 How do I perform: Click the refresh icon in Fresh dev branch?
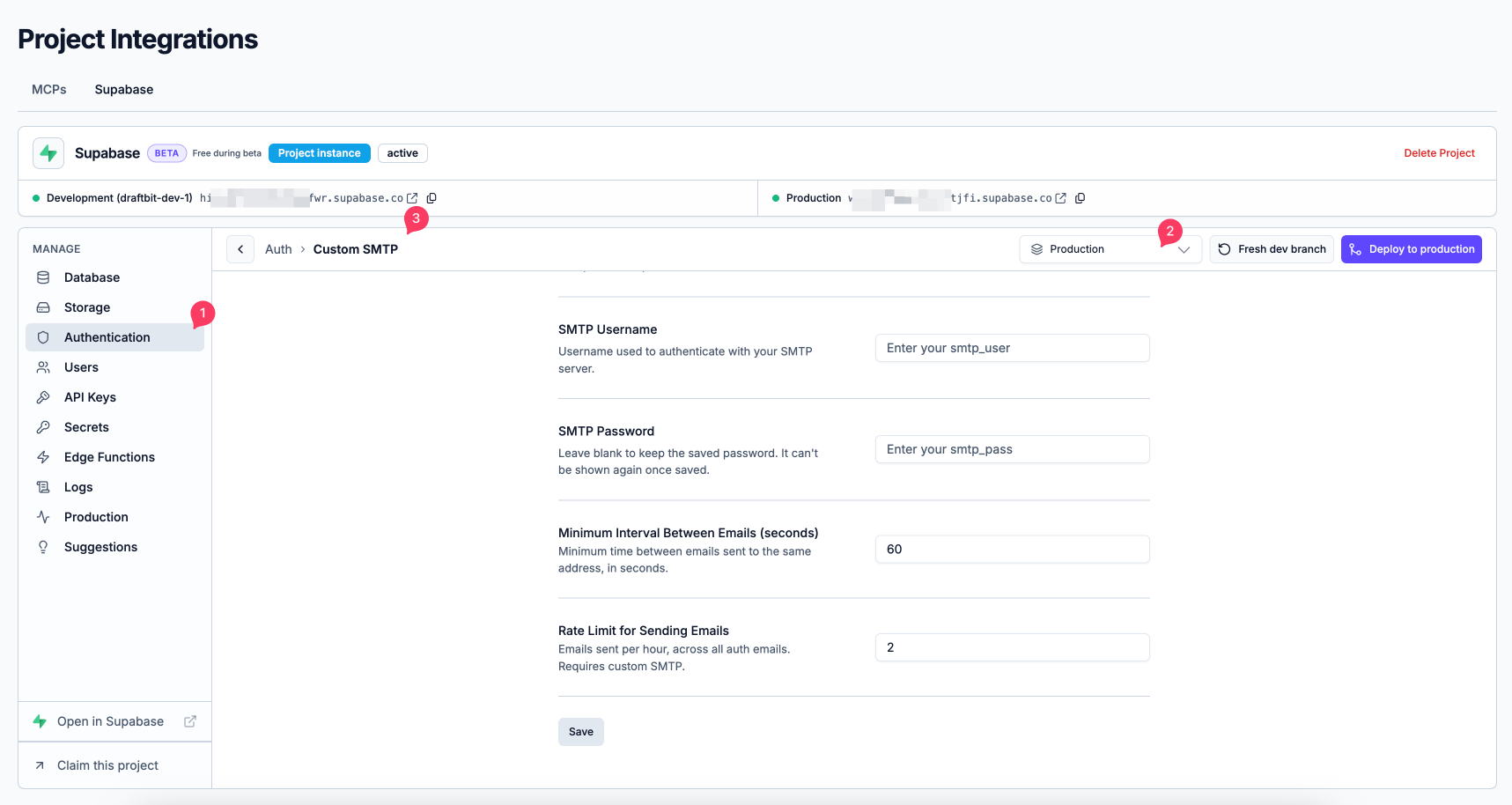click(x=1224, y=249)
